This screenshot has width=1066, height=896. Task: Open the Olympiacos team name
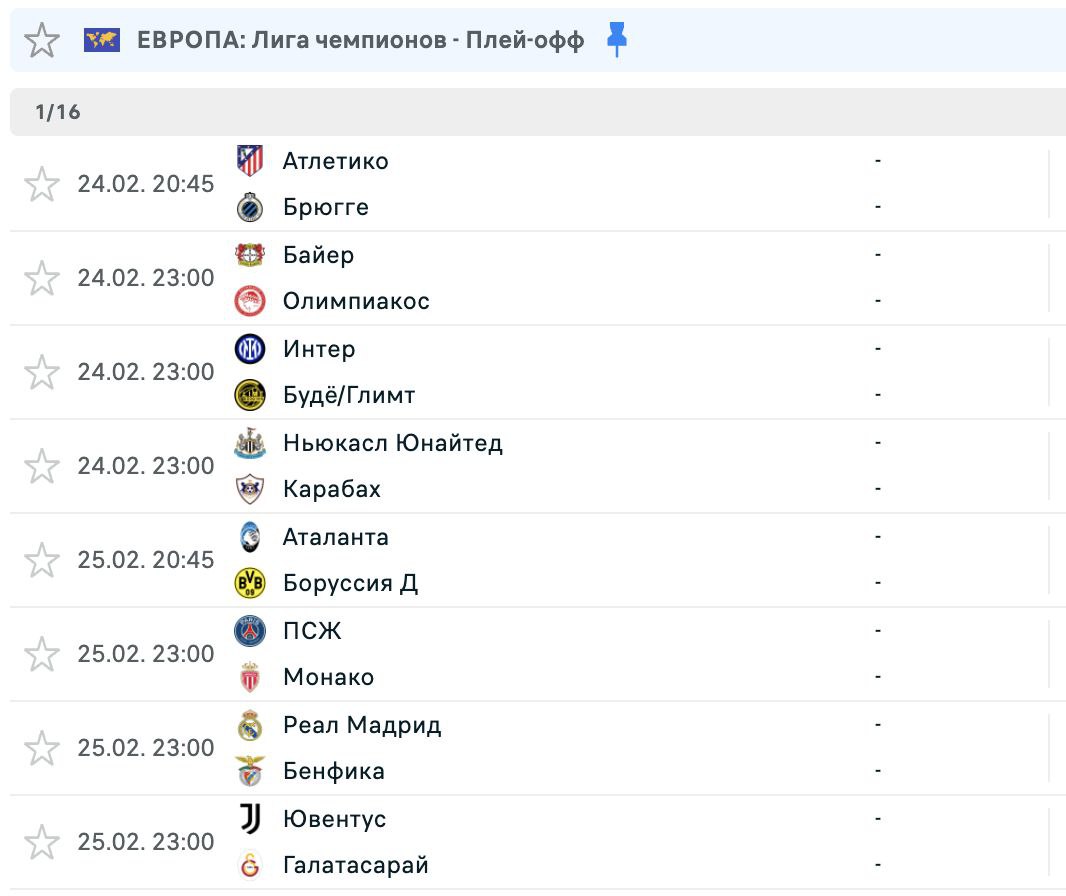[x=356, y=301]
